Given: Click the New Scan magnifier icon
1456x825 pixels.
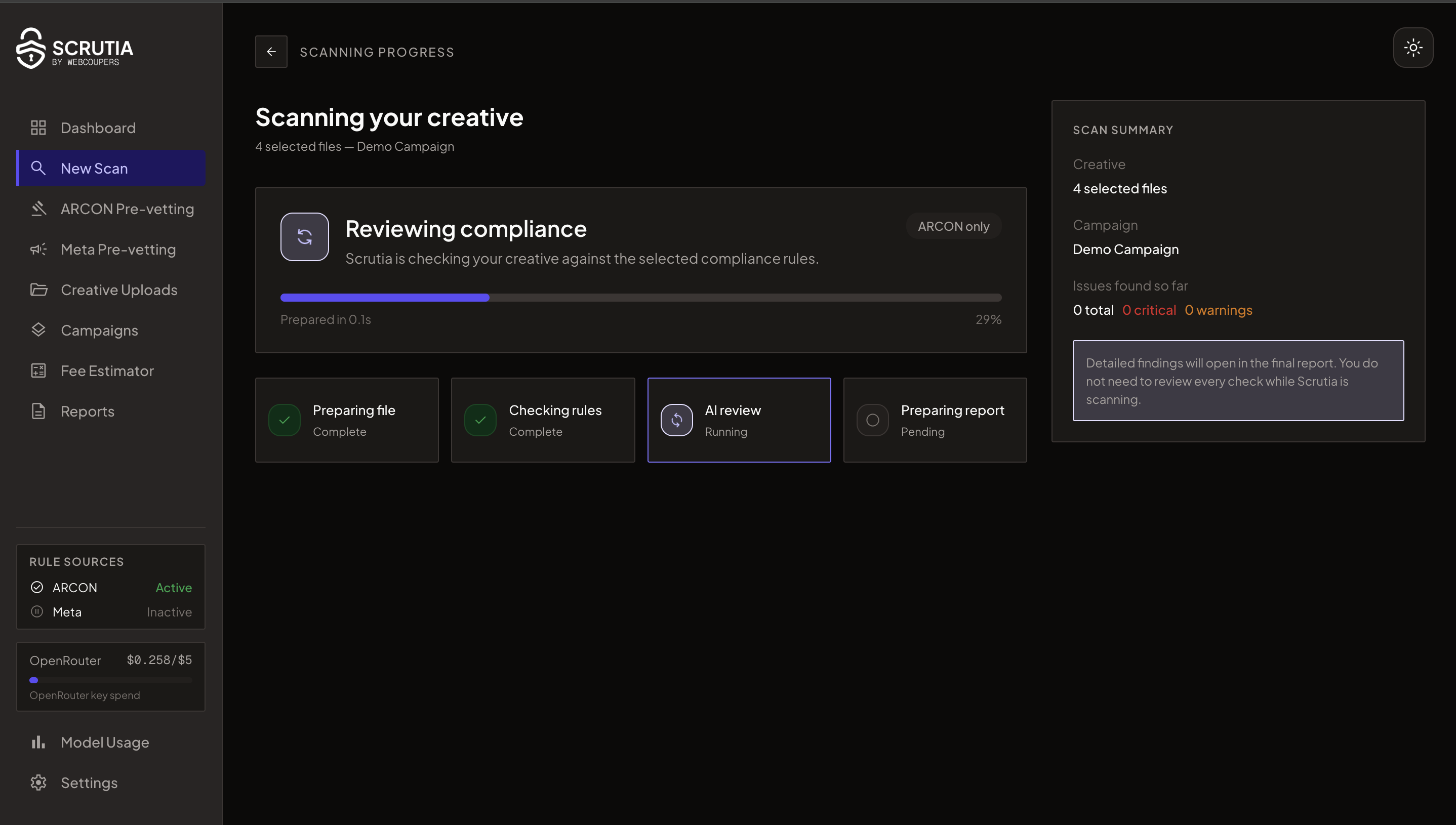Looking at the screenshot, I should (38, 168).
